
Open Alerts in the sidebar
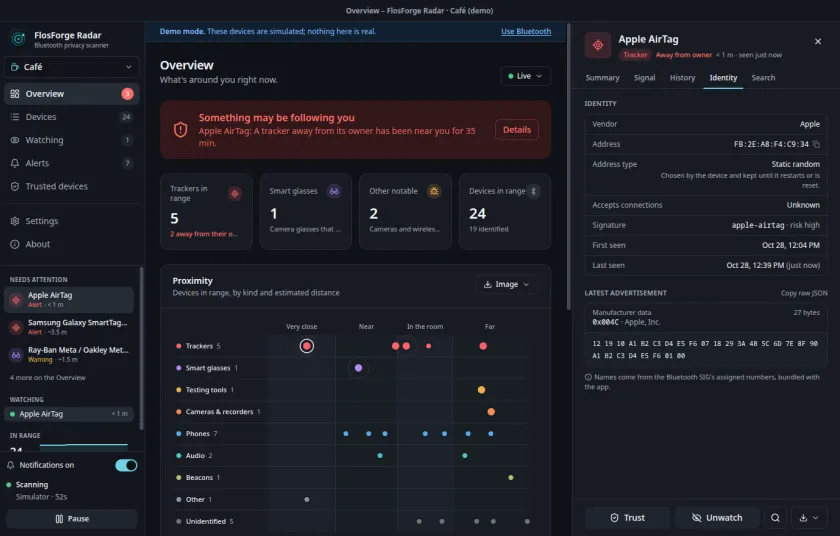[72, 163]
